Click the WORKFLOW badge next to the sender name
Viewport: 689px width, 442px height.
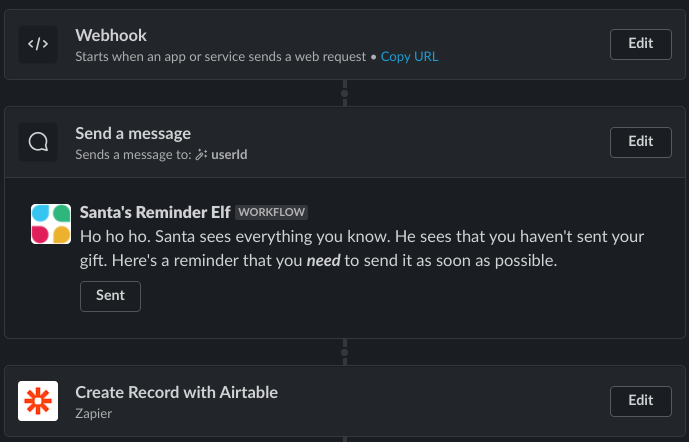tap(272, 212)
